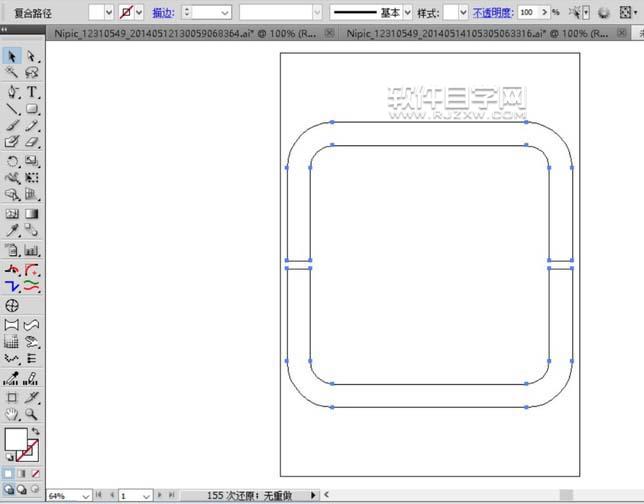Select the Scale tool
This screenshot has height=504, width=644.
pos(32,161)
